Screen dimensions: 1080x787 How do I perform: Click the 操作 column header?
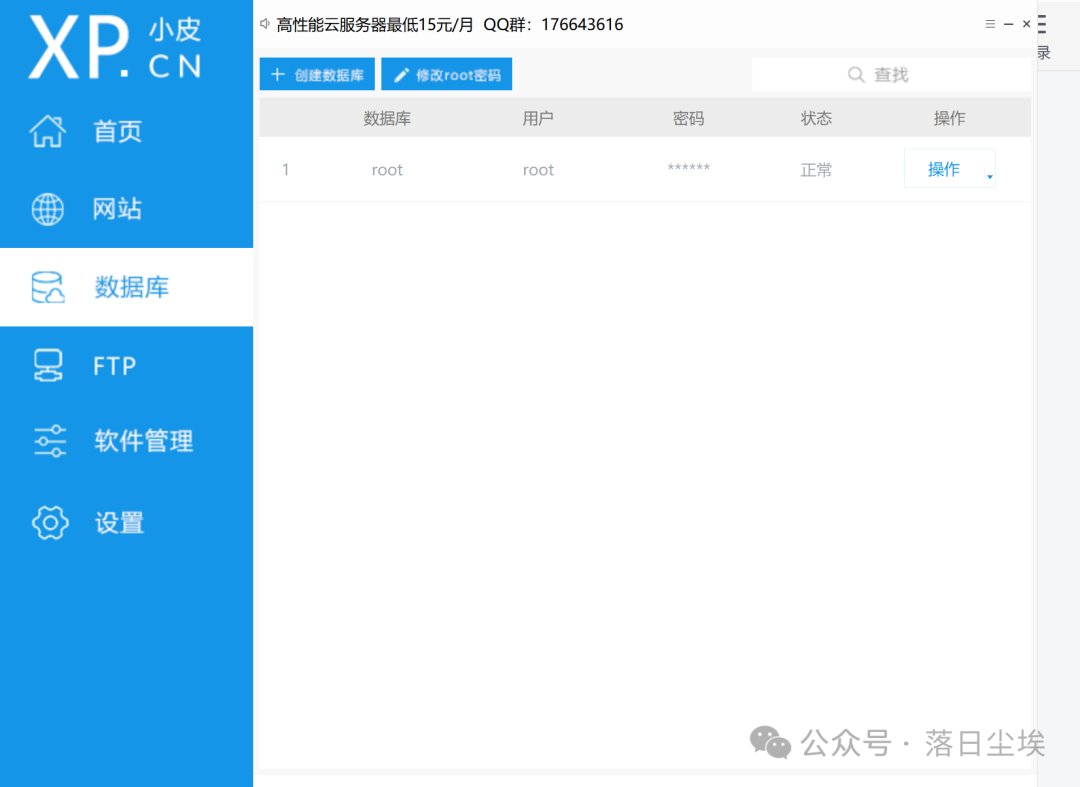(949, 118)
